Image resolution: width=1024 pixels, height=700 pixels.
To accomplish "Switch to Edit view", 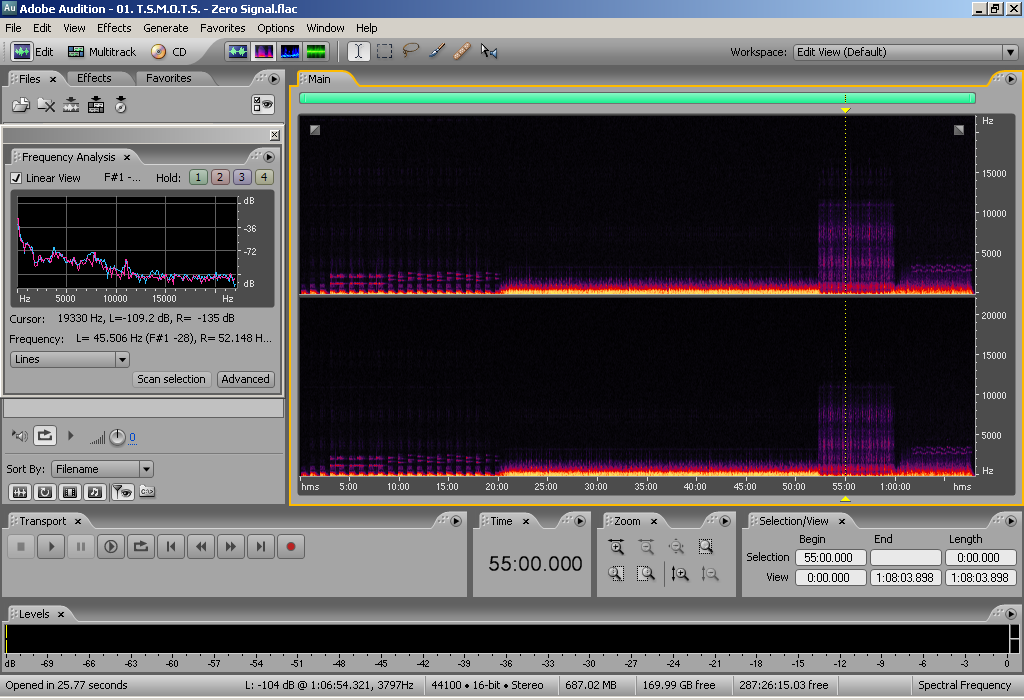I will (x=33, y=52).
